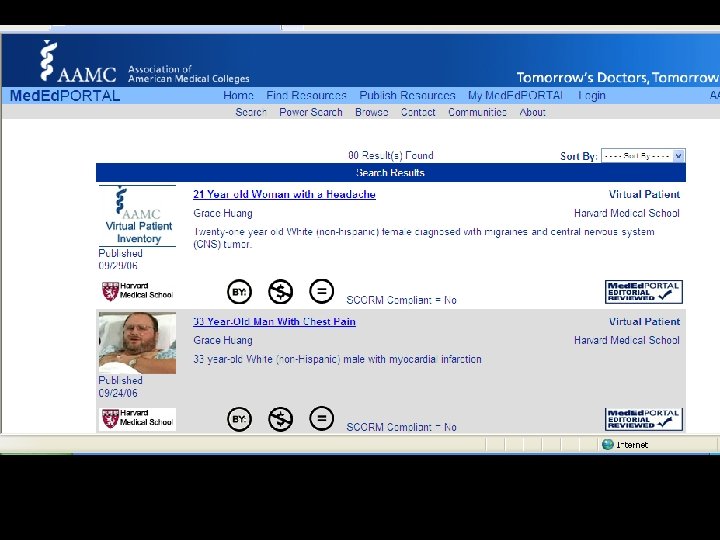The height and width of the screenshot is (540, 720).
Task: Click the 'Tomorrow's Doctors' tagline
Action: pyautogui.click(x=618, y=78)
